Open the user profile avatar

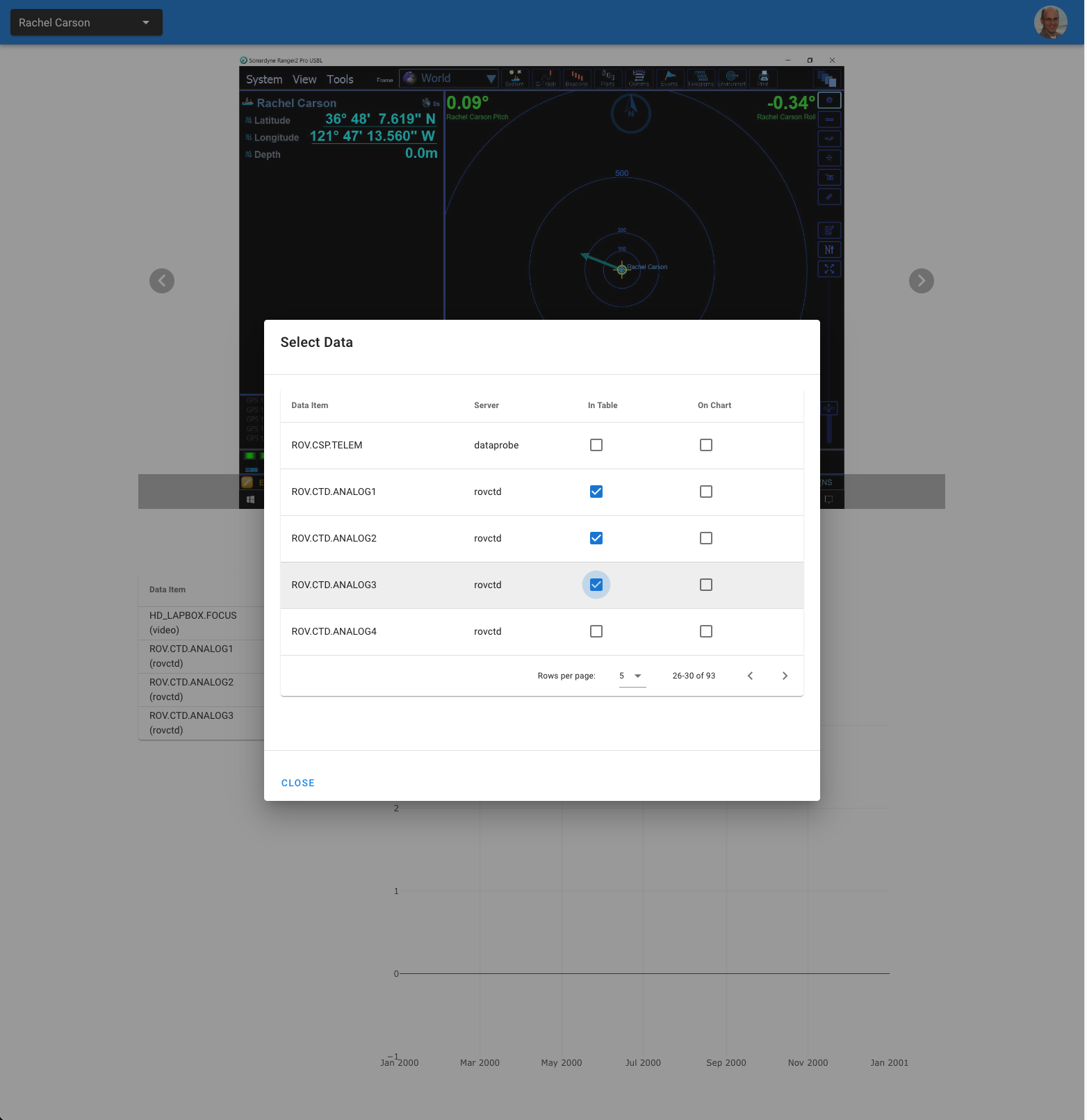[x=1050, y=22]
